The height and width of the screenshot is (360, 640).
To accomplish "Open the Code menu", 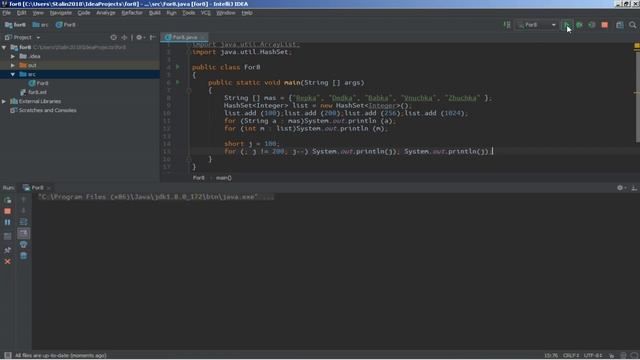I will (x=84, y=13).
